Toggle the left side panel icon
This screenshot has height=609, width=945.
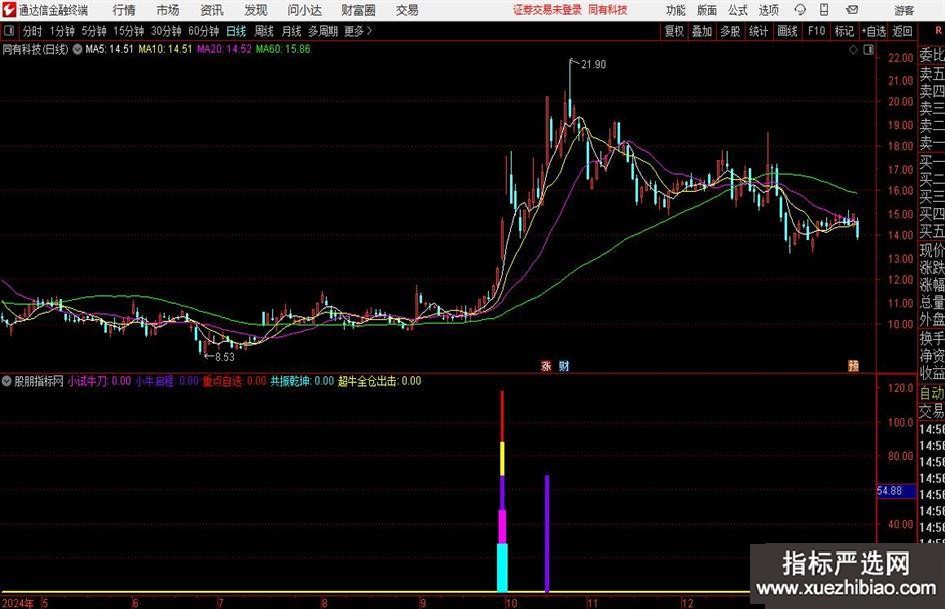coord(9,31)
